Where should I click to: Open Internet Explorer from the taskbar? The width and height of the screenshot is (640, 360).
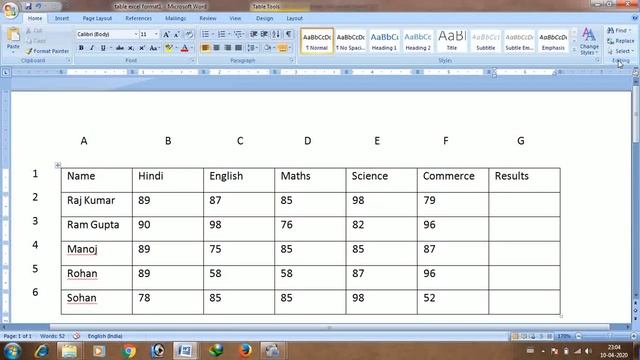pos(42,351)
